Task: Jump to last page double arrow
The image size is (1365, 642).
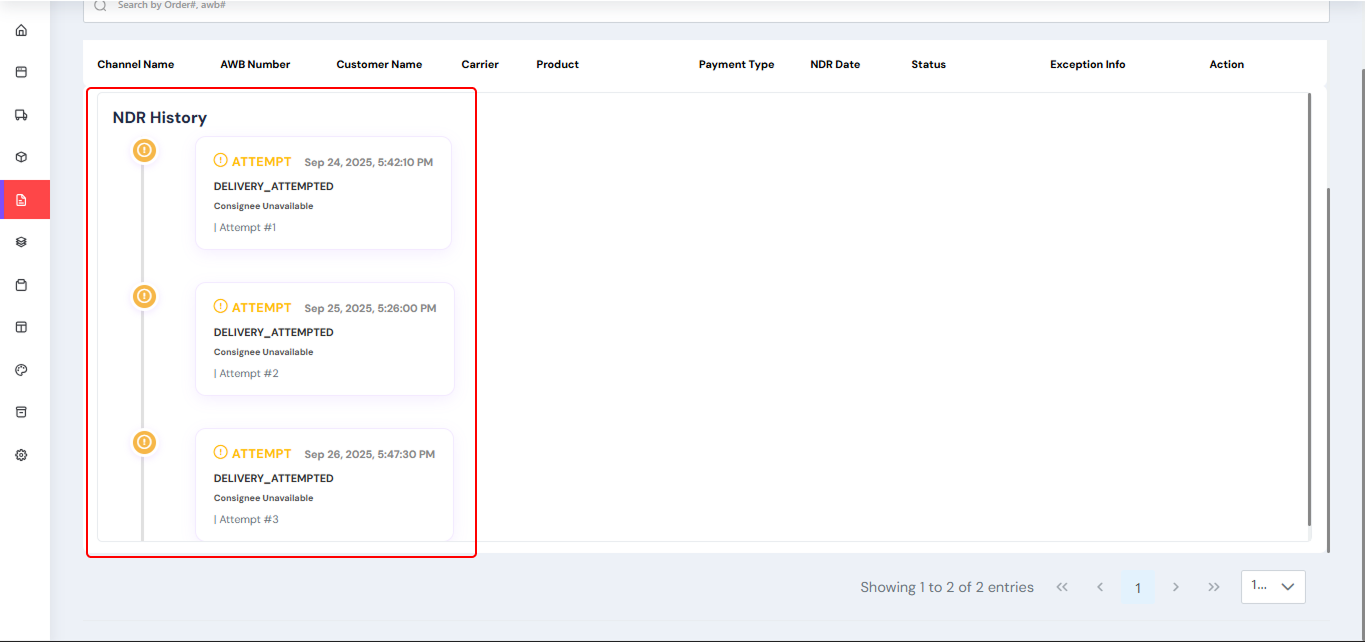Action: [x=1213, y=587]
